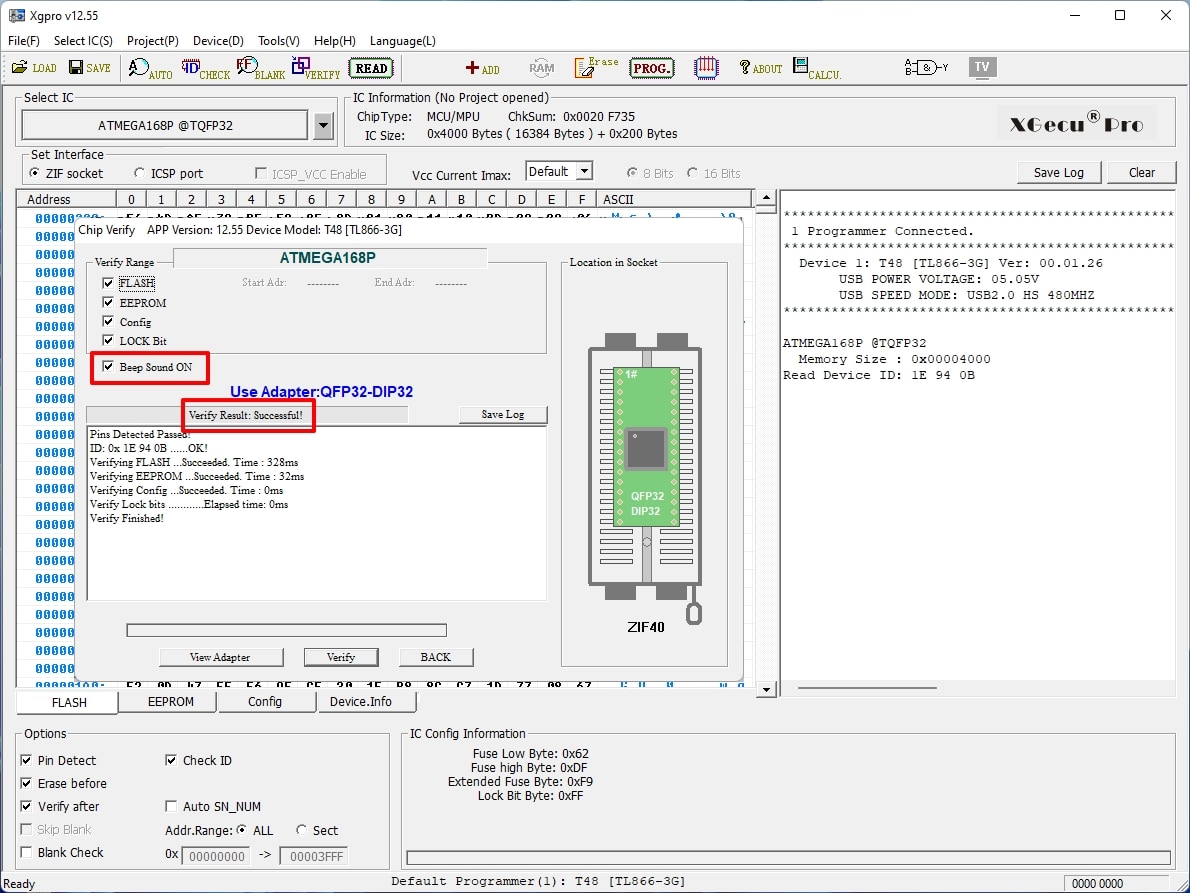Switch to the Config tab
Screen dimensions: 1190x893
265,702
